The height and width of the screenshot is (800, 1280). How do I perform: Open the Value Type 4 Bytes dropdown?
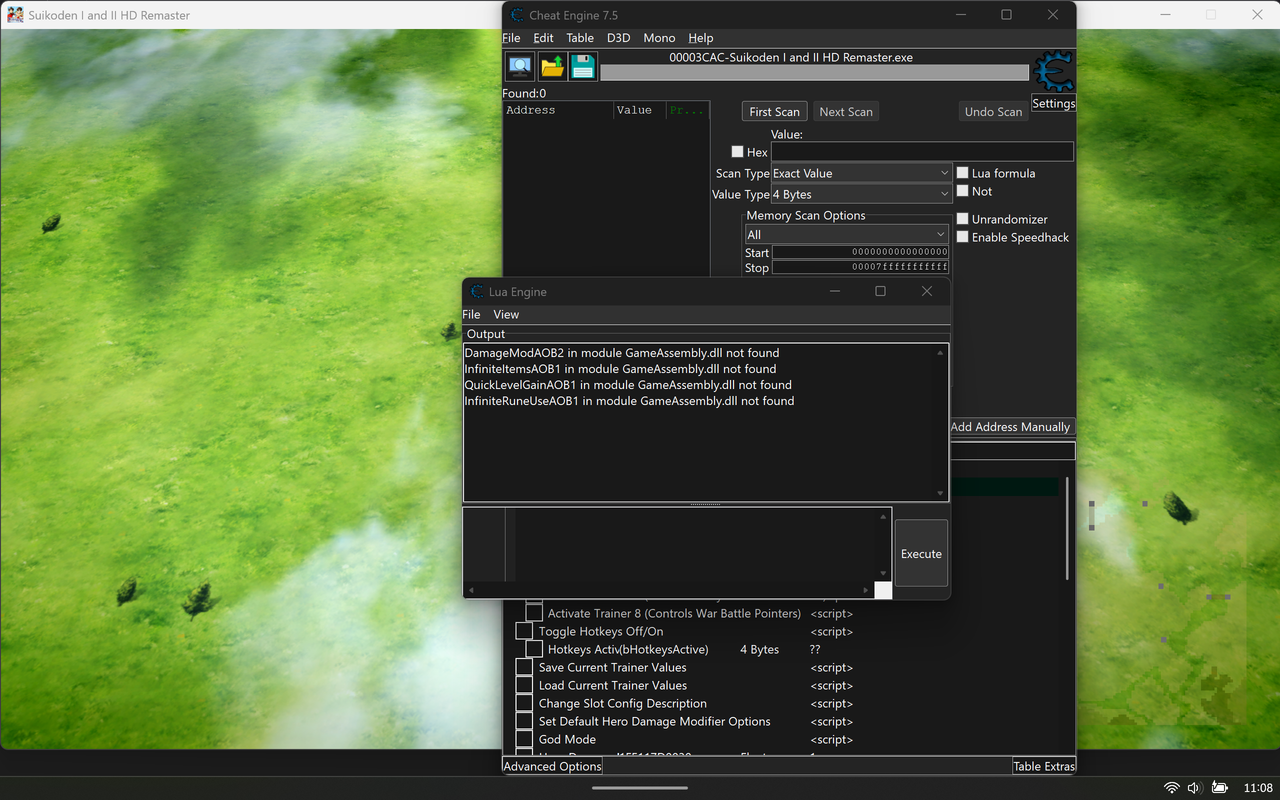(x=861, y=195)
